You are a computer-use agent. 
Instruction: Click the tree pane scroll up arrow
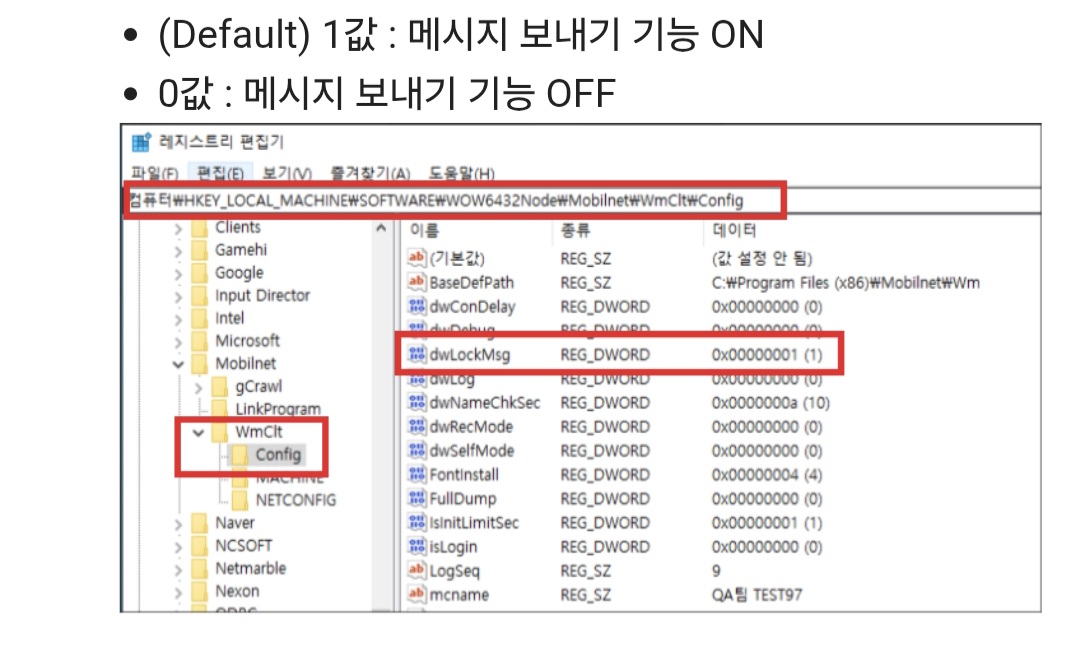click(382, 230)
